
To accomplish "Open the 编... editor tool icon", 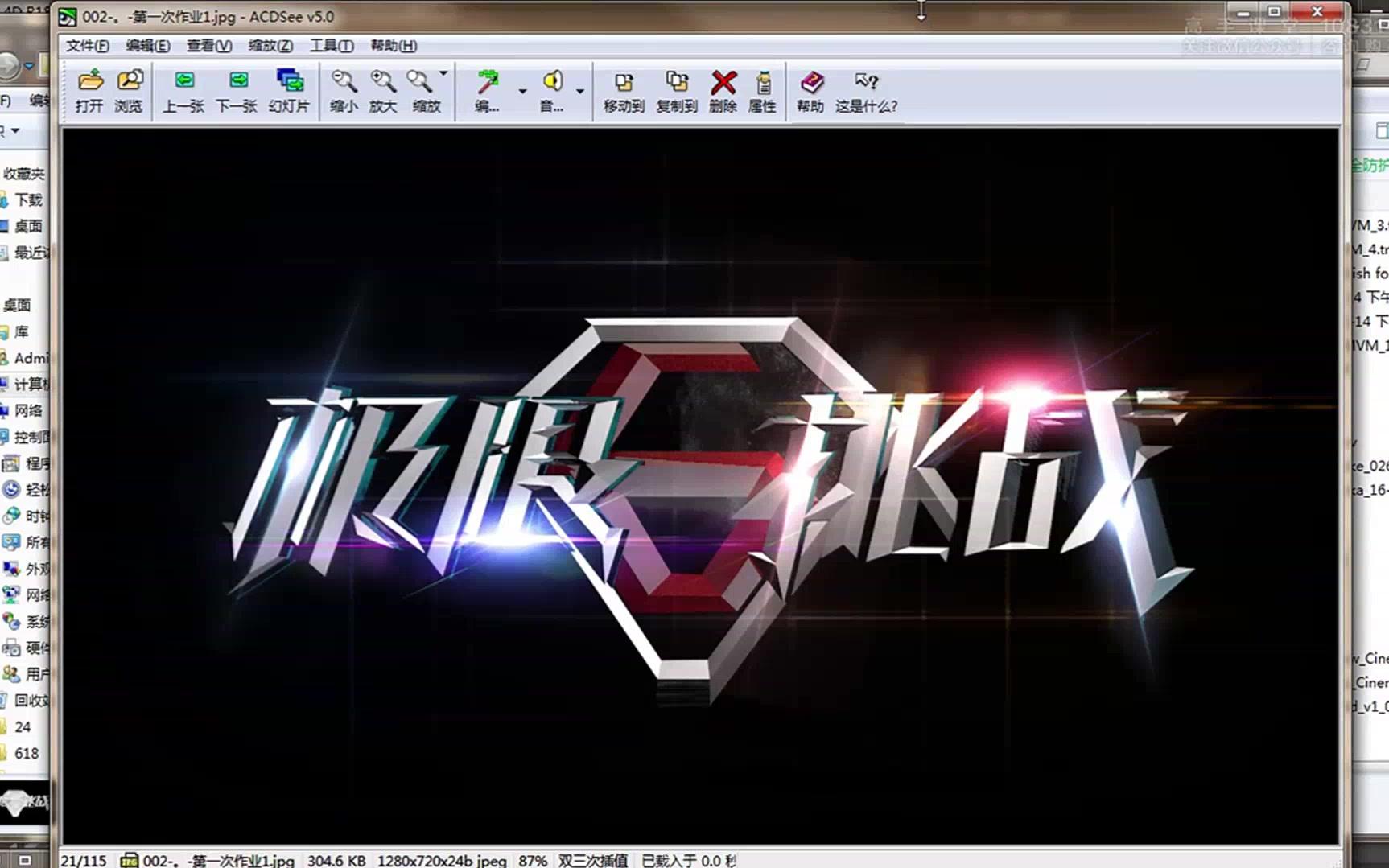I will pyautogui.click(x=488, y=81).
